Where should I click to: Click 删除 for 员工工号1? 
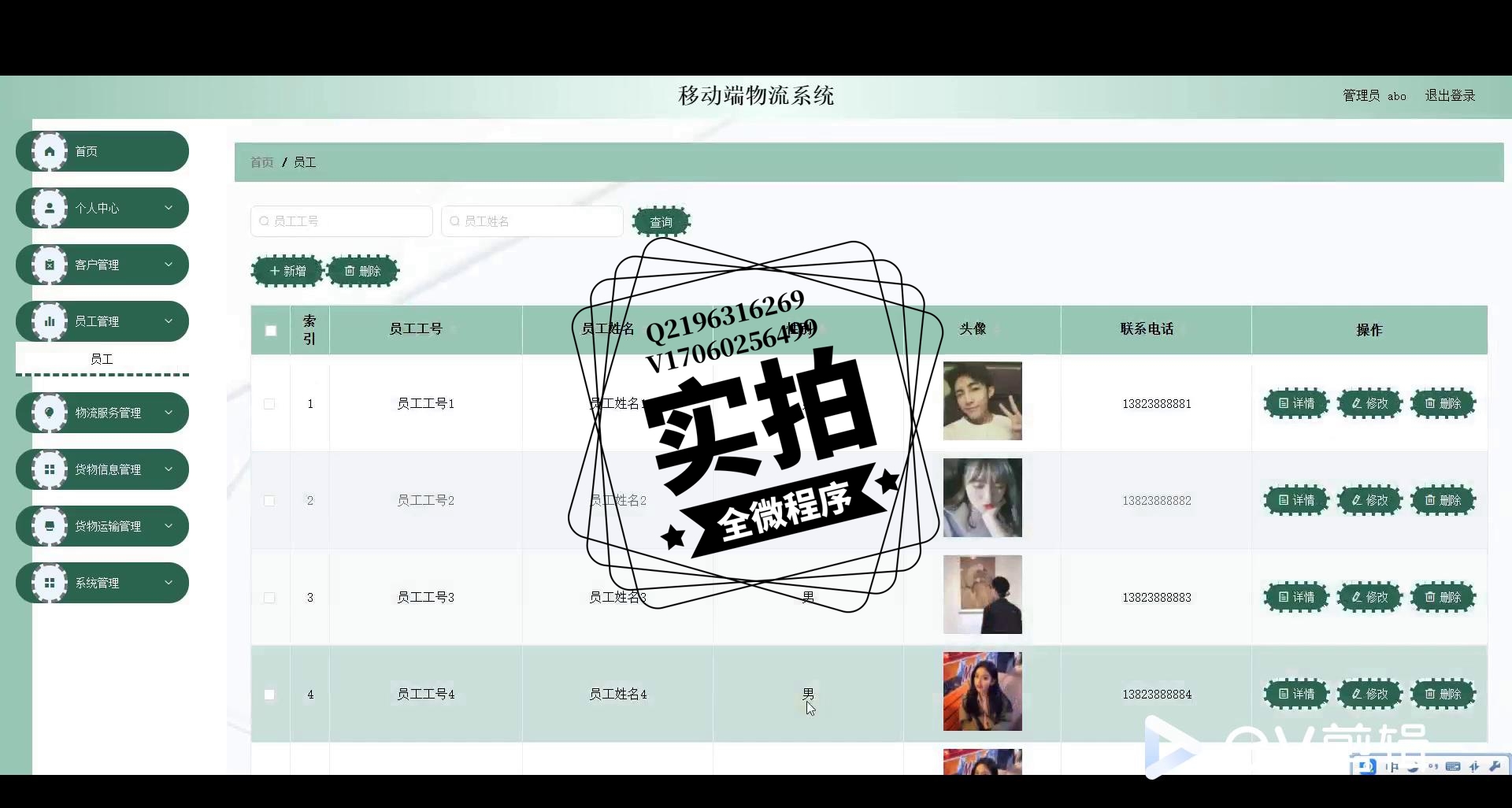click(1443, 403)
